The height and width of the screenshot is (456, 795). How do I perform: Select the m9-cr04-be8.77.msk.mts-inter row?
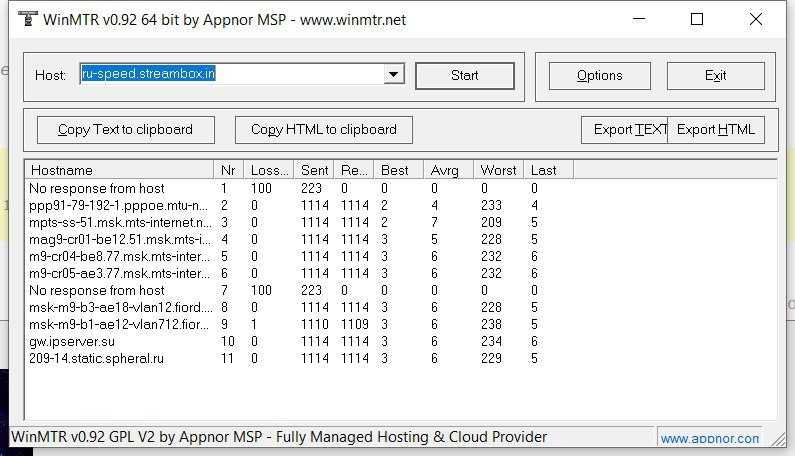tap(299, 257)
